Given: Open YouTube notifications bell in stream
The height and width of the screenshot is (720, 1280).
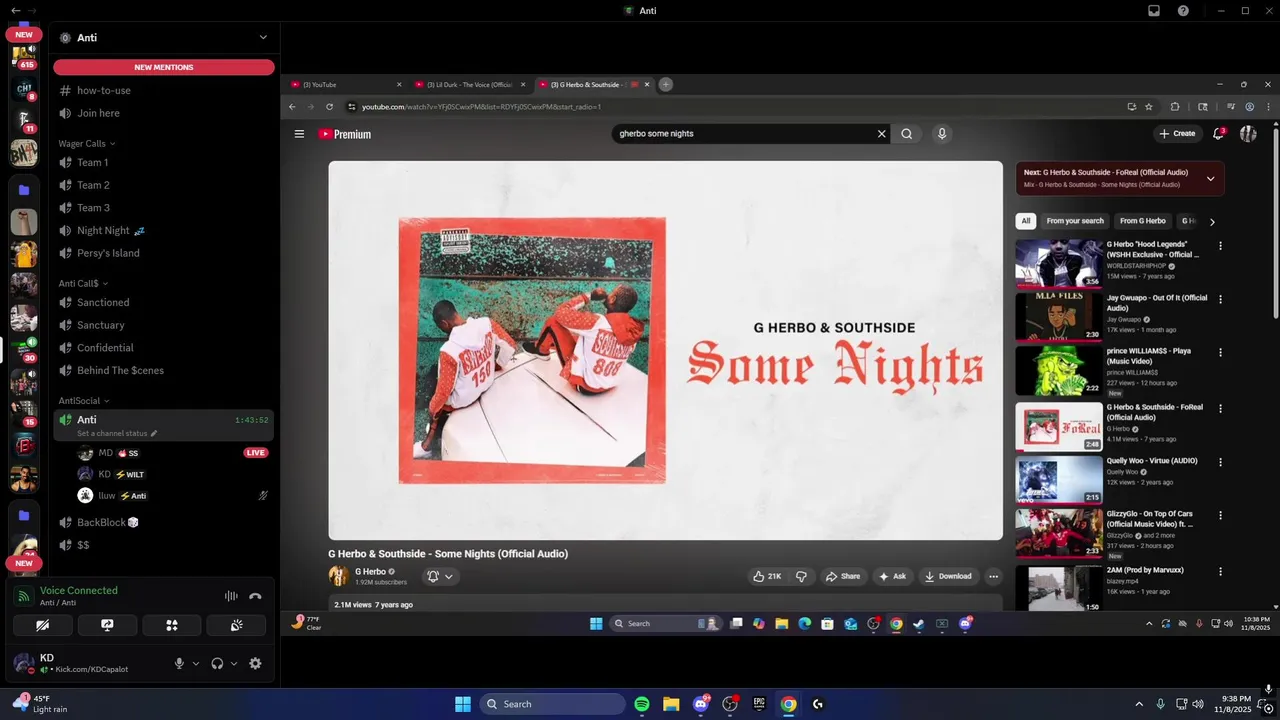Looking at the screenshot, I should (1218, 134).
